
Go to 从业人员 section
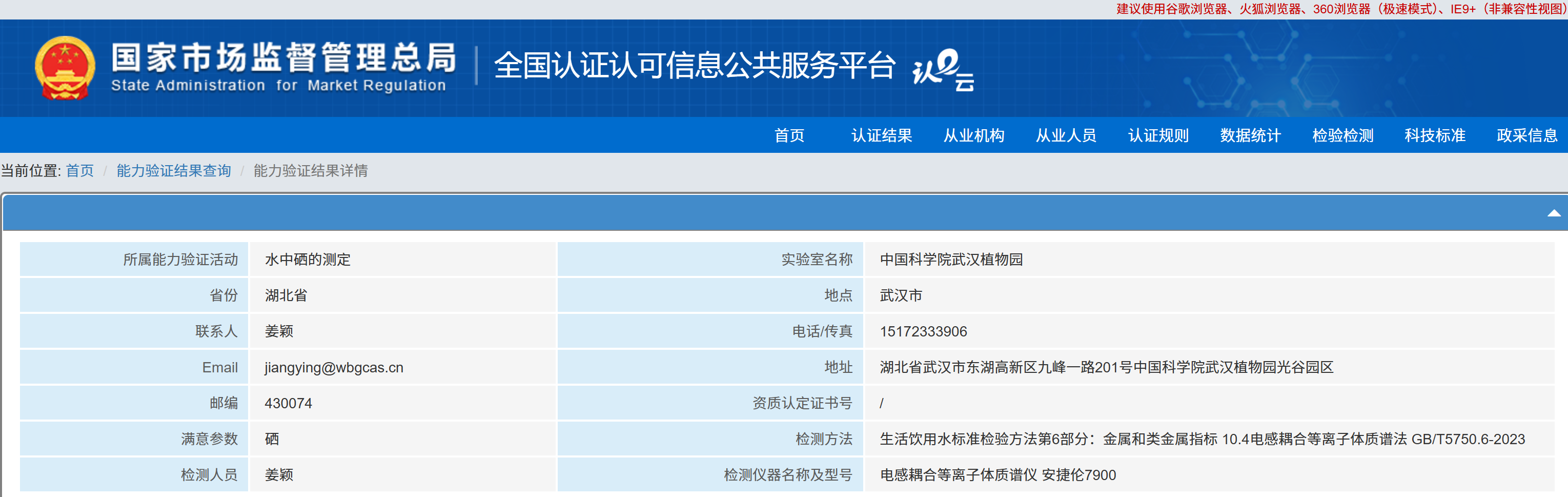tap(1066, 135)
